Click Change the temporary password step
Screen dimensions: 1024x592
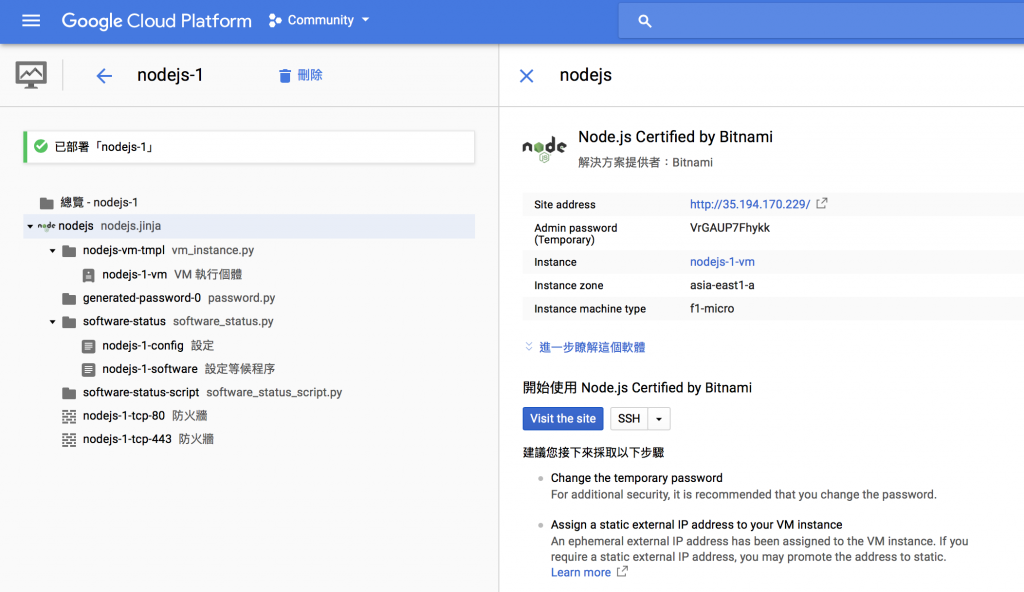(637, 478)
